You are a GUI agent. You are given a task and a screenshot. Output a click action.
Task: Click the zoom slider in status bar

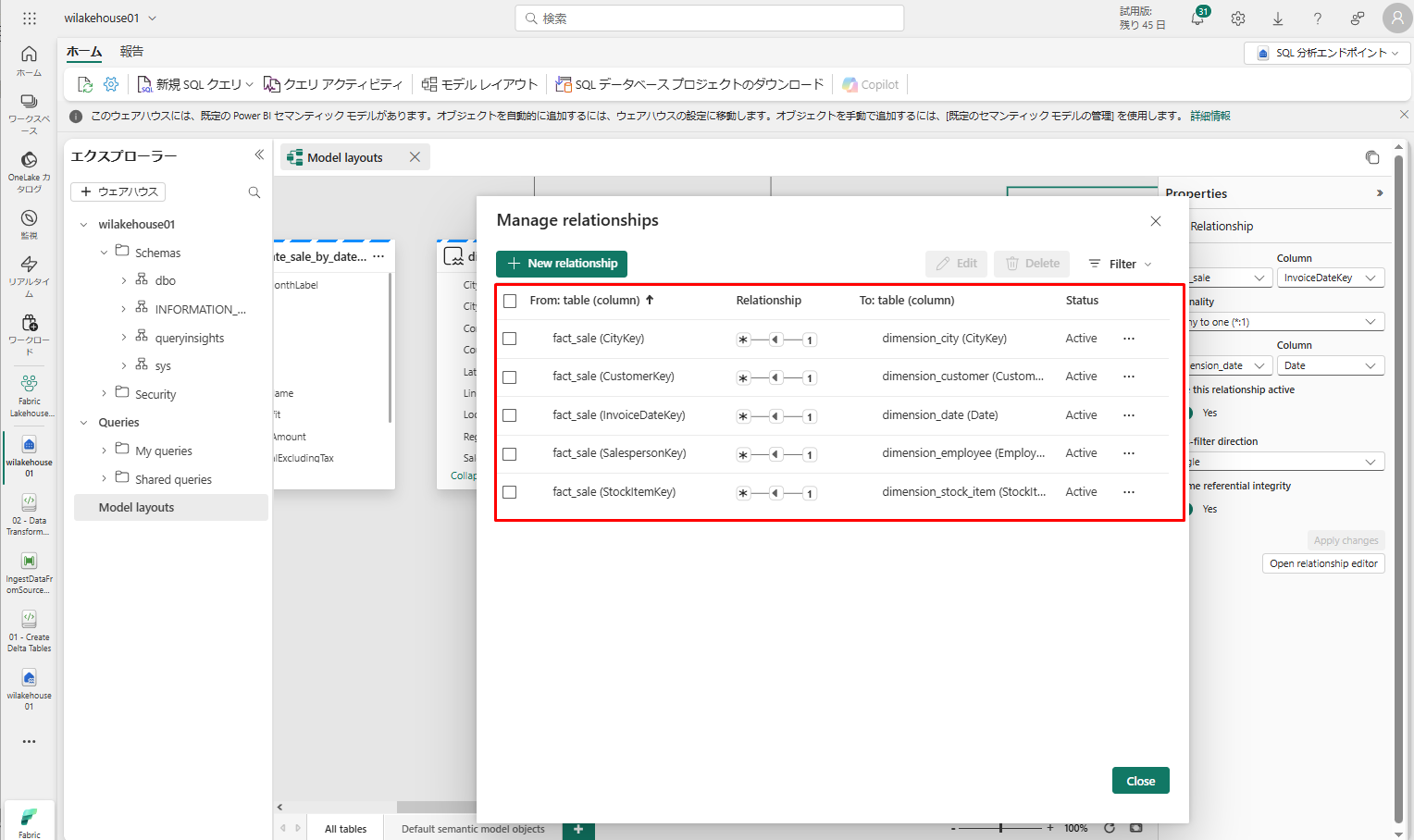tap(1001, 828)
